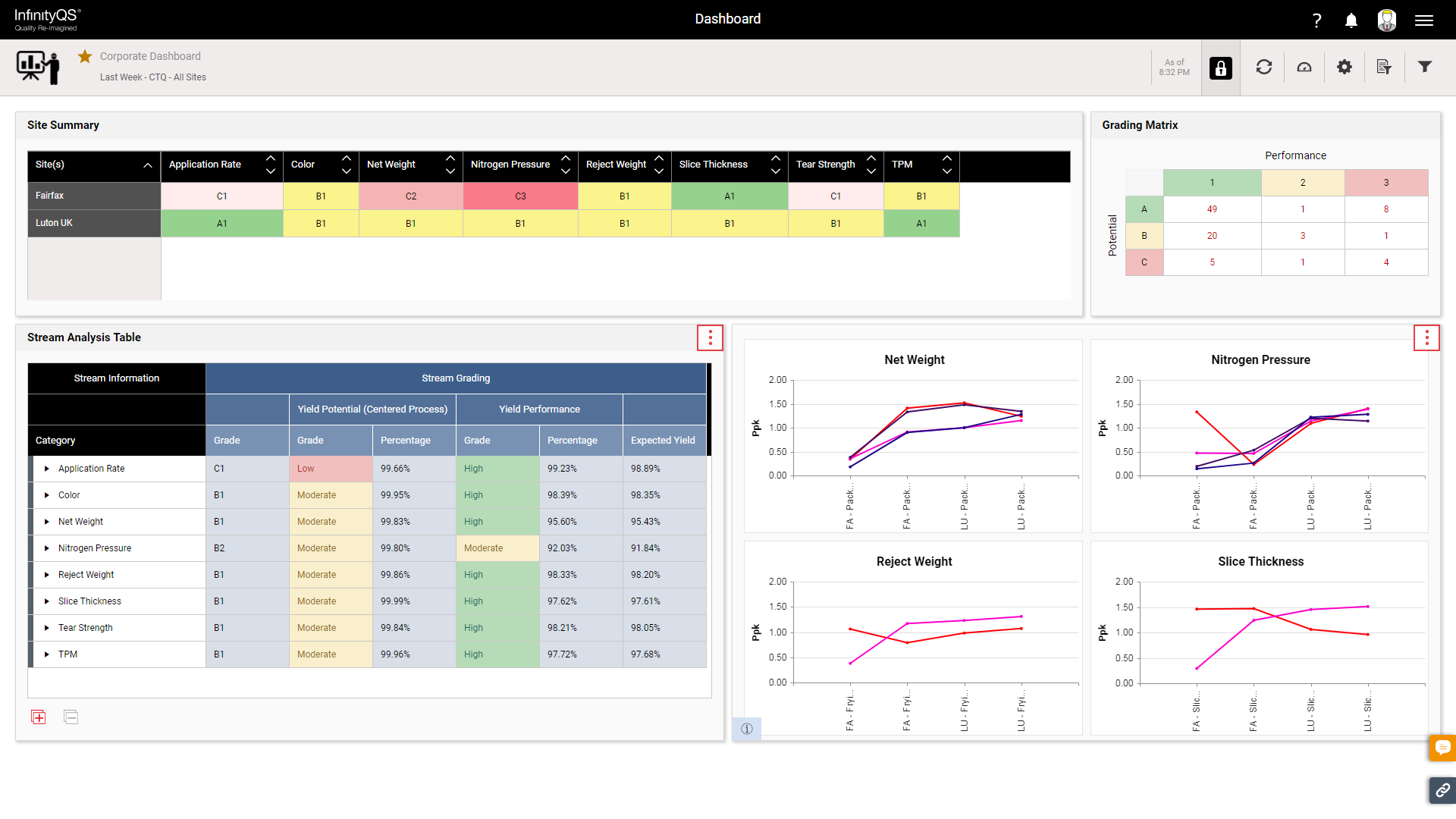Expand the TPM category row

(47, 654)
